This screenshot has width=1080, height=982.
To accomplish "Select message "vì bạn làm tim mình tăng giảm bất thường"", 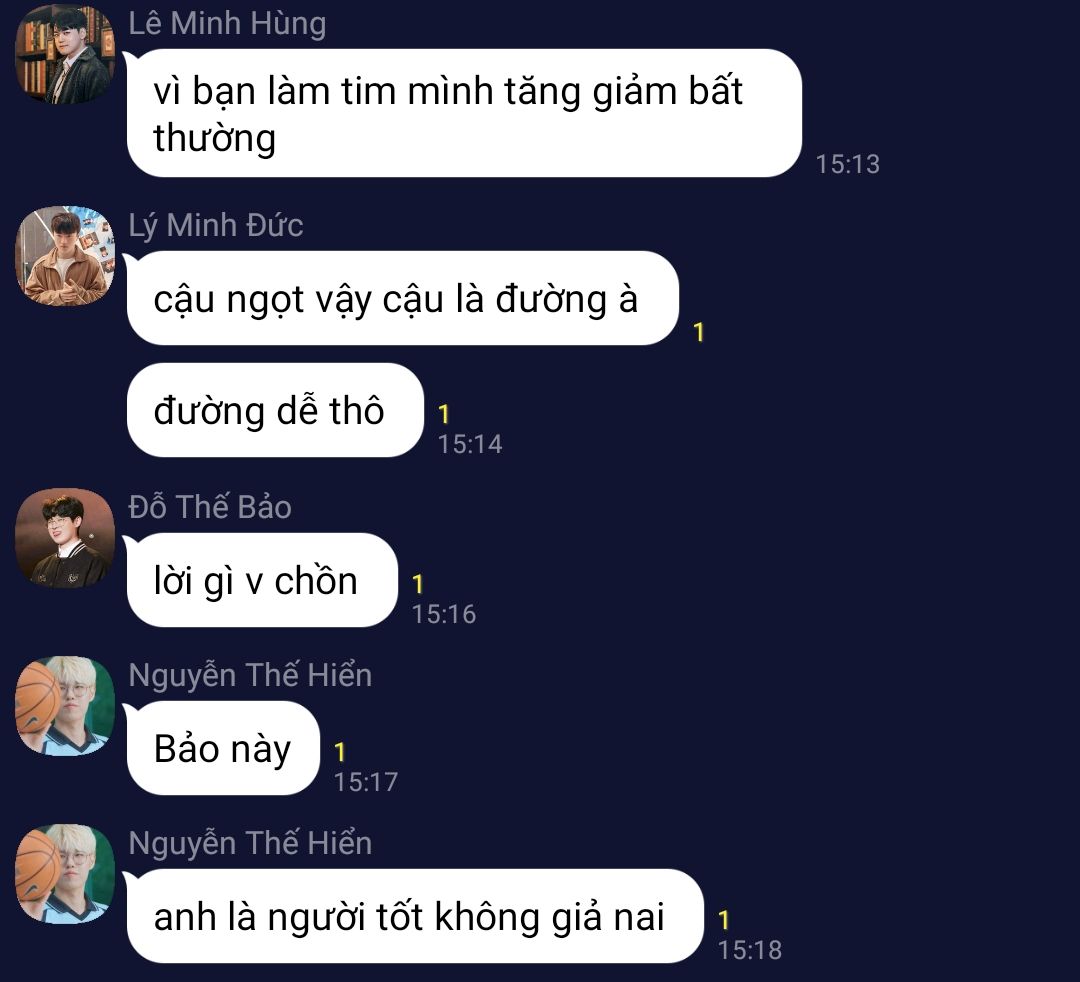I will (464, 113).
